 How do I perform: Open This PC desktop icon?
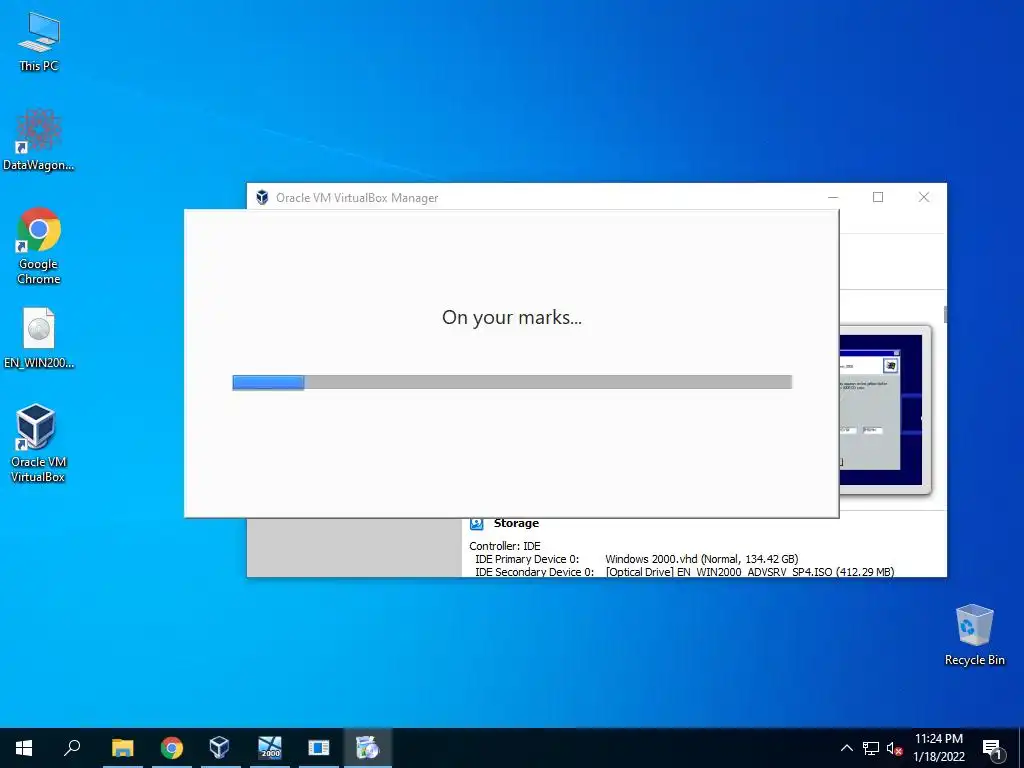39,41
